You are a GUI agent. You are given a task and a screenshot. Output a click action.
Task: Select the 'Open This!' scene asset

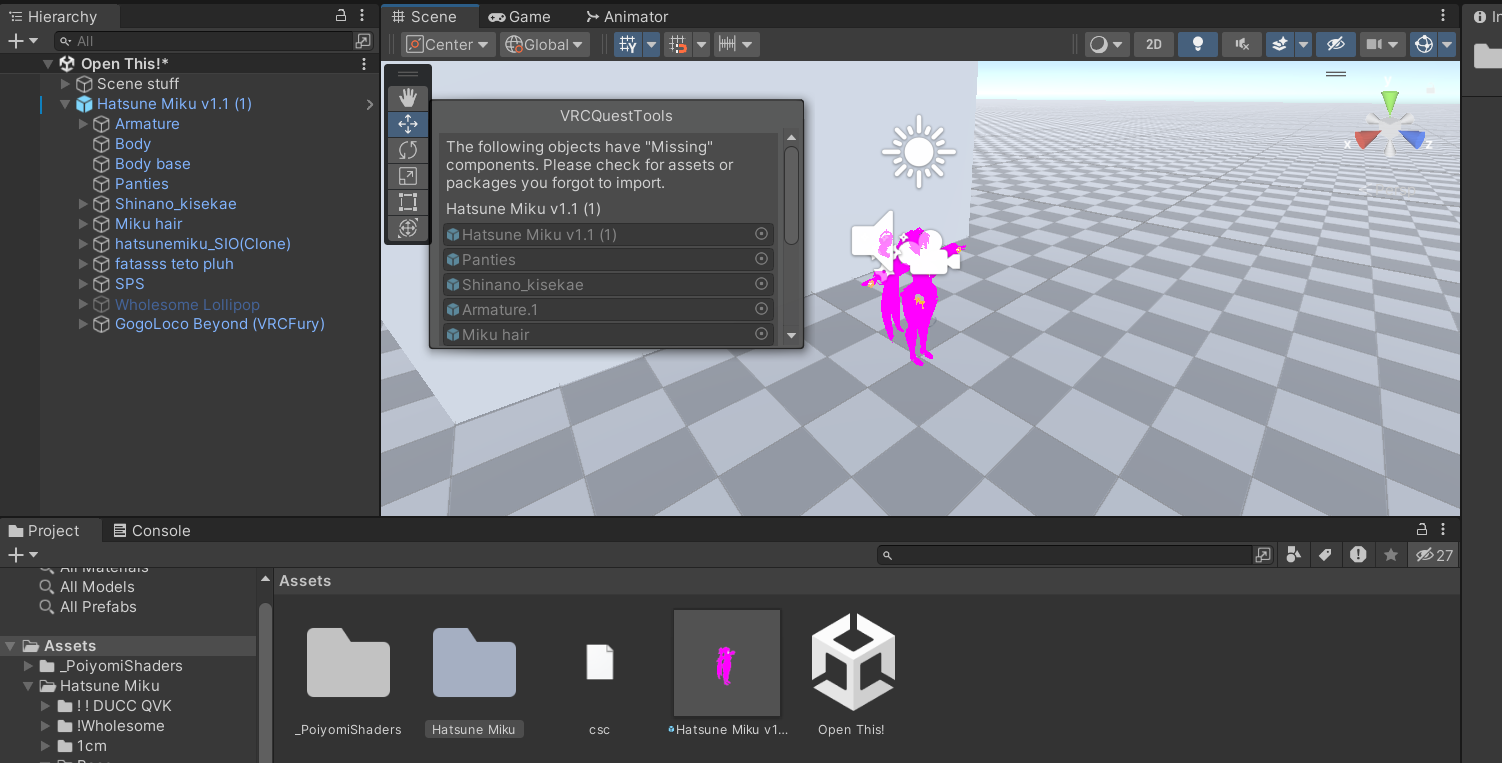(x=852, y=663)
